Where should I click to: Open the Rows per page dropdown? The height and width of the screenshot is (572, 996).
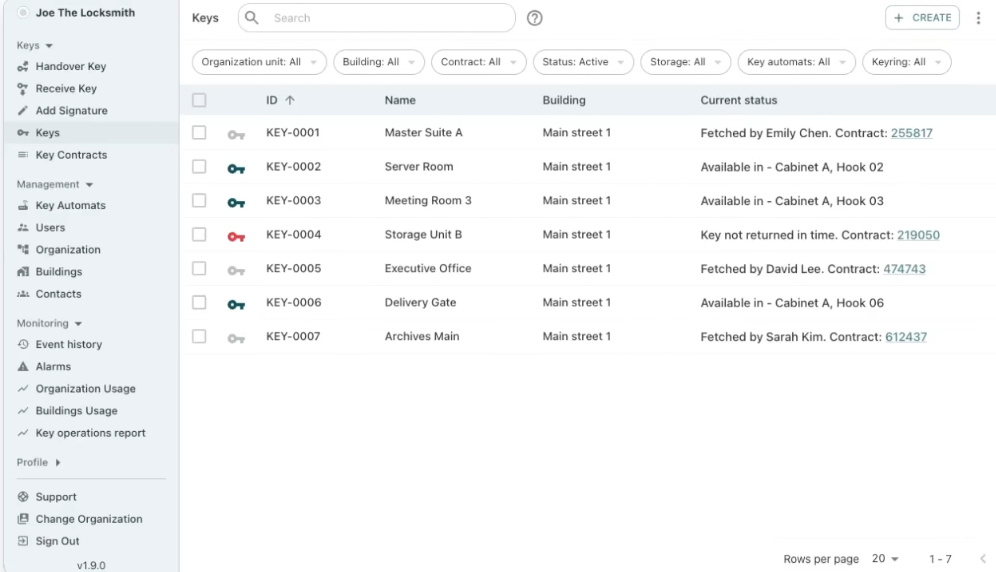click(884, 559)
